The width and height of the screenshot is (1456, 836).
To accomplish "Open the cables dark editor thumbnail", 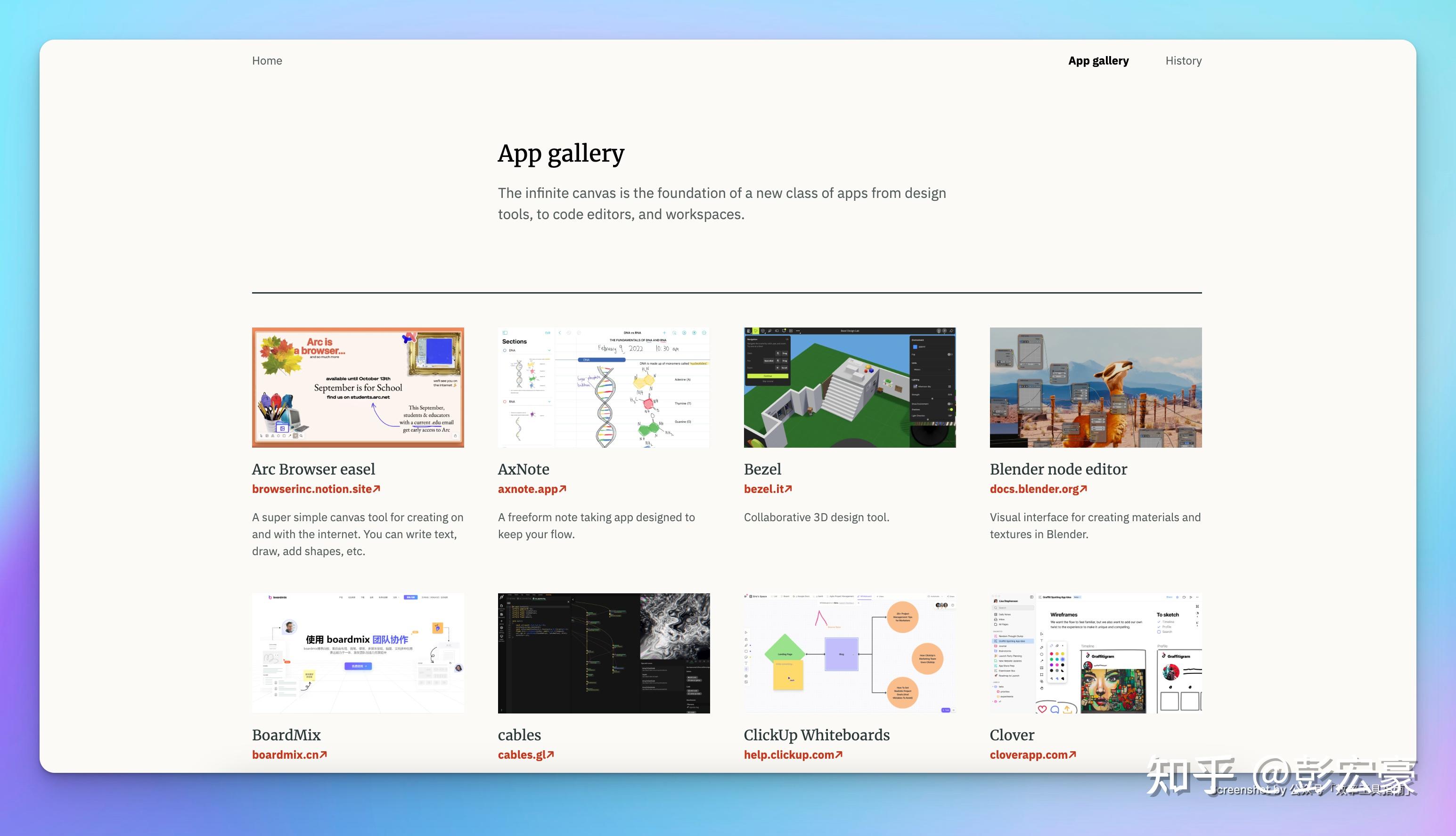I will 604,654.
